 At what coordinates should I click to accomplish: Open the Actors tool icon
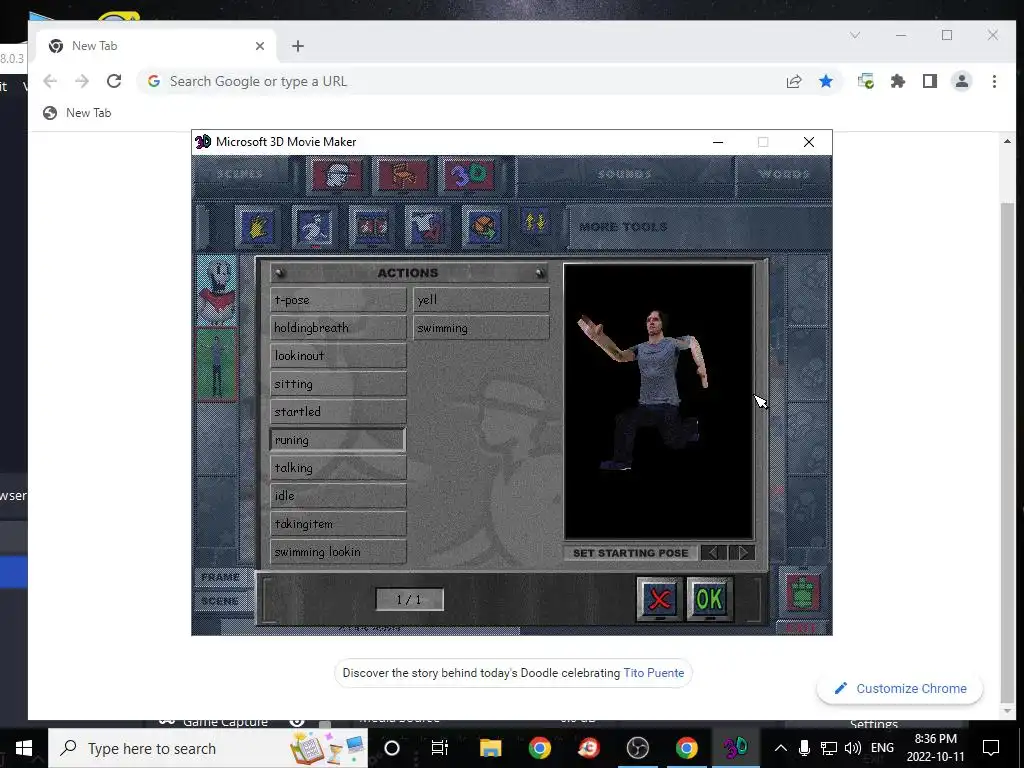[337, 175]
